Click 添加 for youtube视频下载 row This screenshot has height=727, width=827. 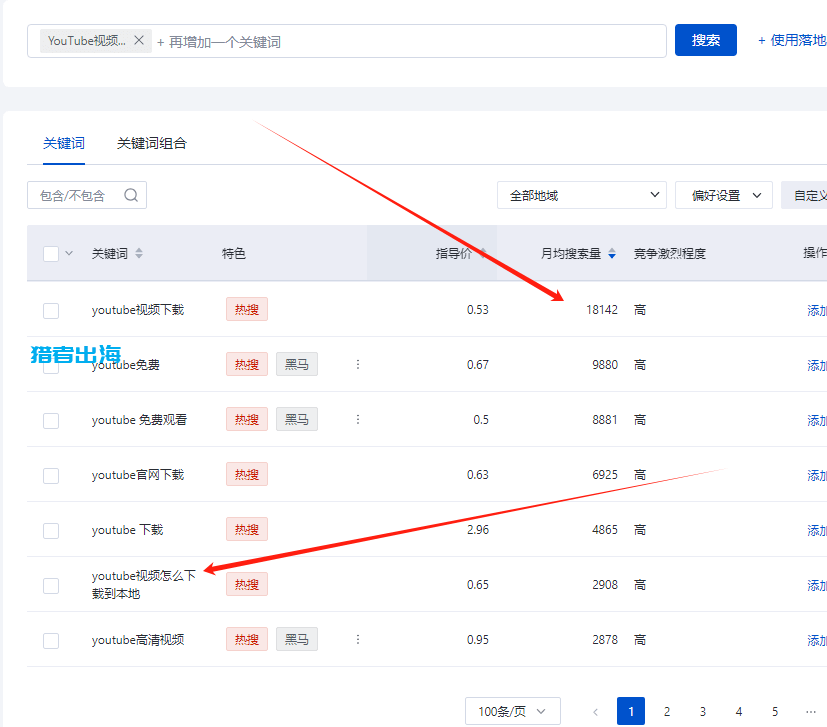816,310
